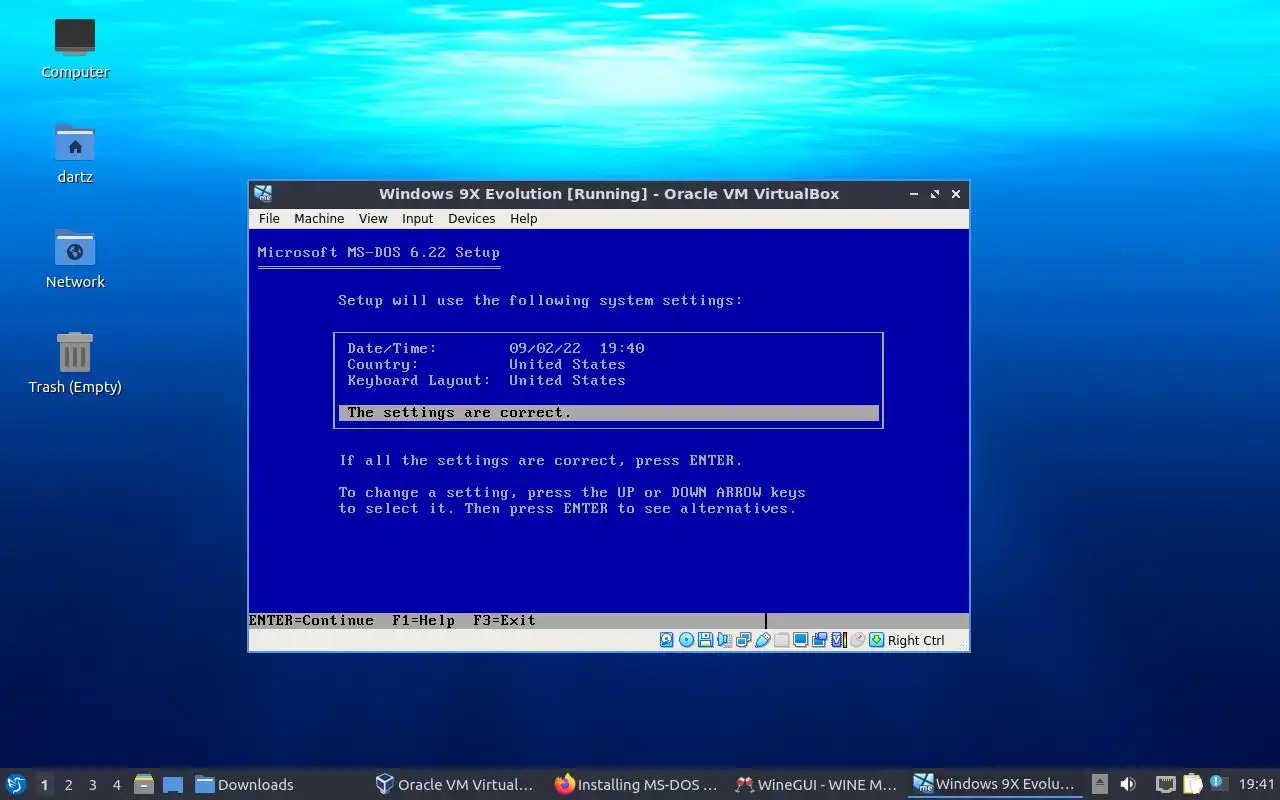Minimize the VirtualBox VM window
The height and width of the screenshot is (800, 1280).
(x=914, y=194)
